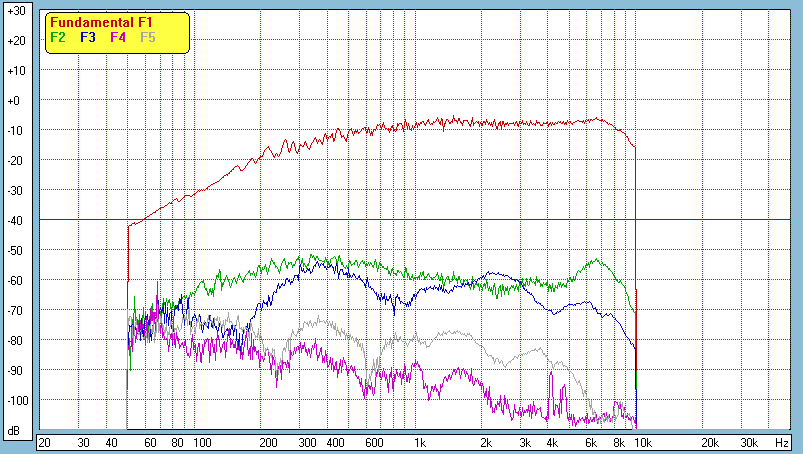Click the +20 label on the dB axis
The image size is (803, 454).
click(x=15, y=41)
